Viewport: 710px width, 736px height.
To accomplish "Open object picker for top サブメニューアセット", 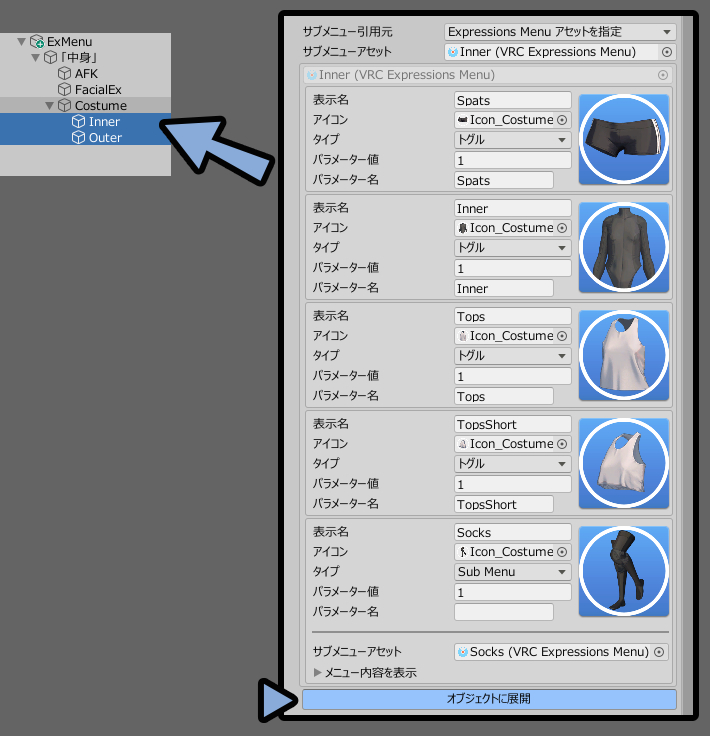I will [667, 52].
